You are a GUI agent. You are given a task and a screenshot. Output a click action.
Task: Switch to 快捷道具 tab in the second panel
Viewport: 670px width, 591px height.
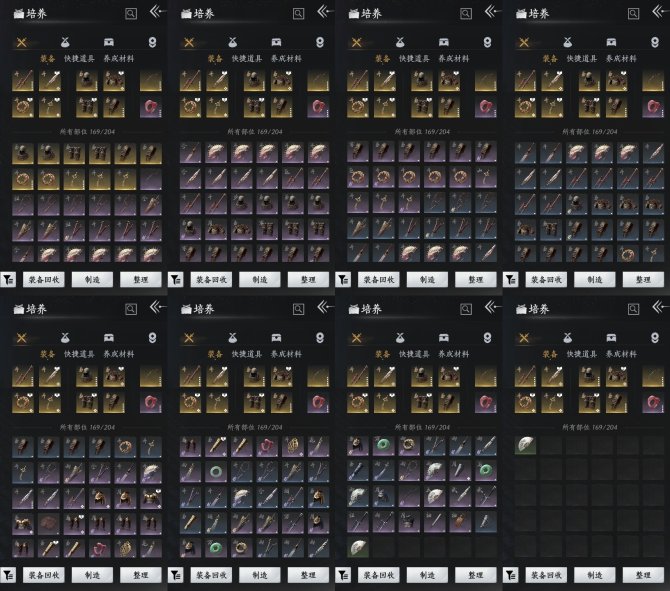[247, 59]
